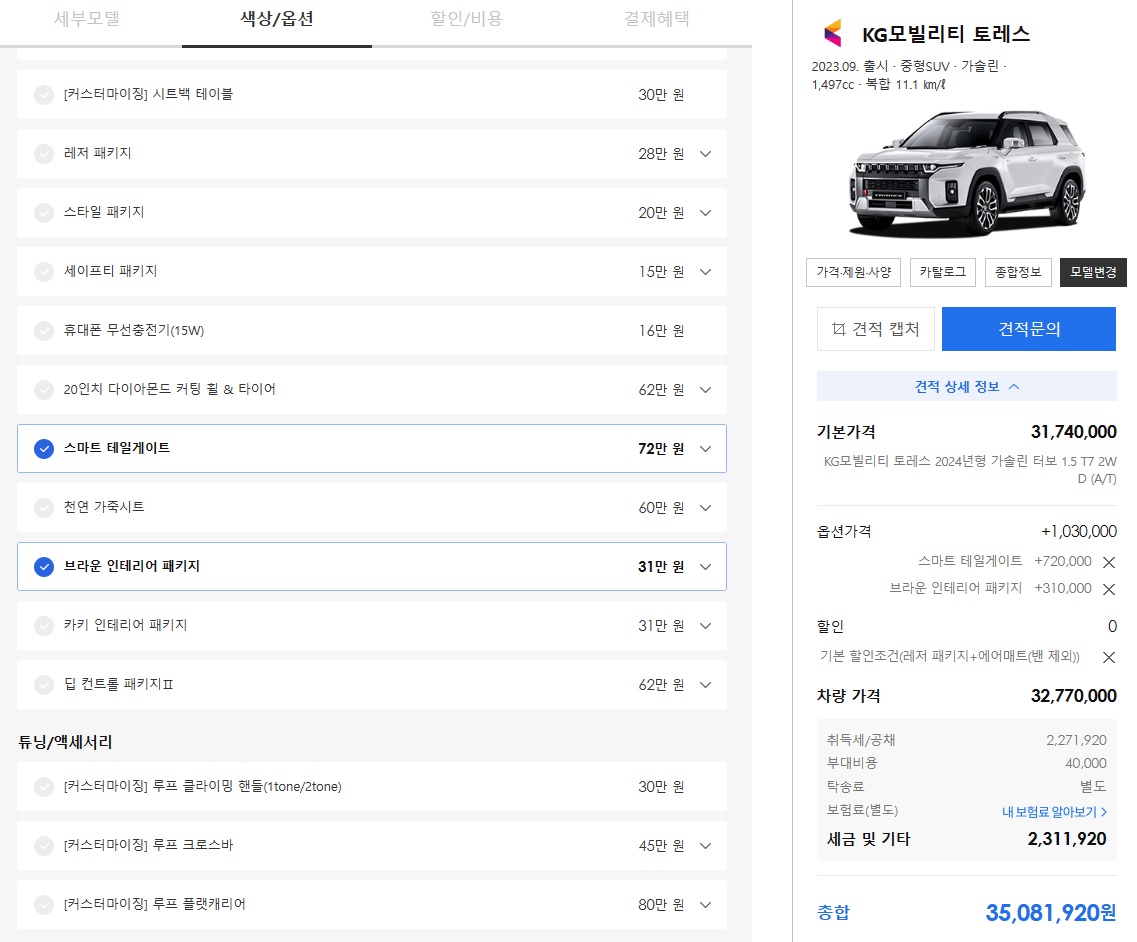Remove 브라운 인테리어 패키지 with its X icon
Viewport: 1137px width, 942px height.
click(x=1108, y=589)
